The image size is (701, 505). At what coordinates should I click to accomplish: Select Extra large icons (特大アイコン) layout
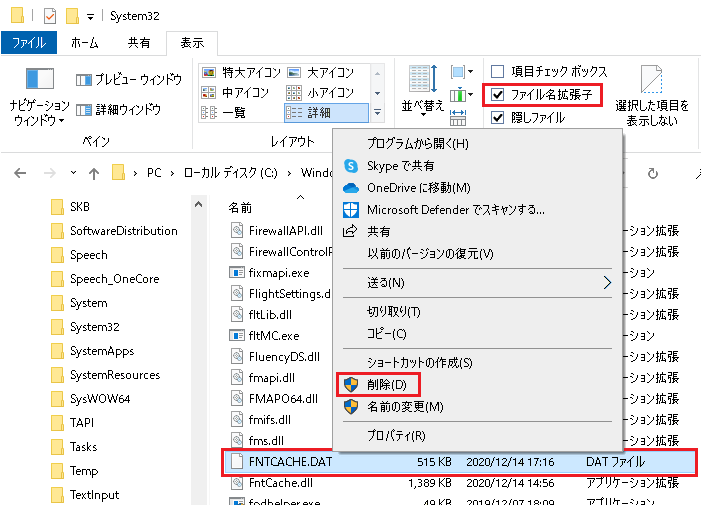pyautogui.click(x=241, y=72)
